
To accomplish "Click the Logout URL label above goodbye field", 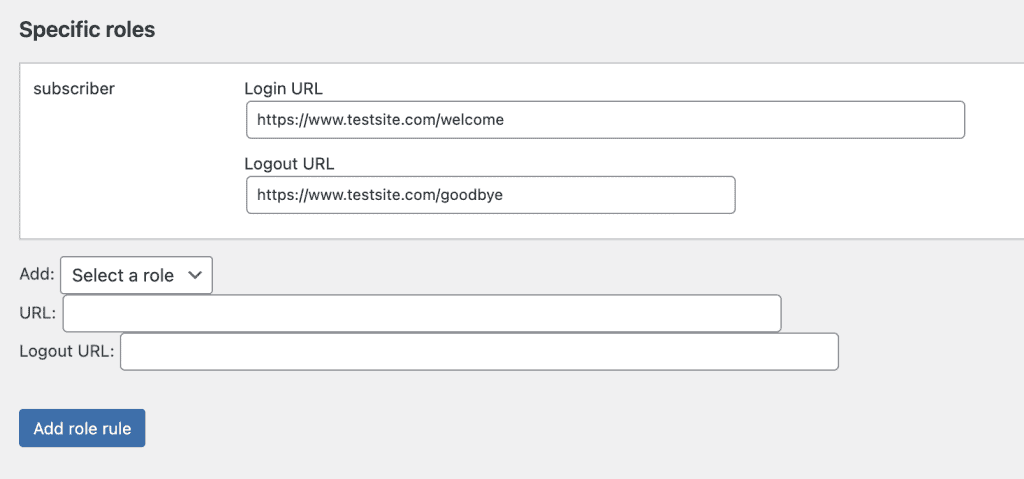I will (x=289, y=164).
